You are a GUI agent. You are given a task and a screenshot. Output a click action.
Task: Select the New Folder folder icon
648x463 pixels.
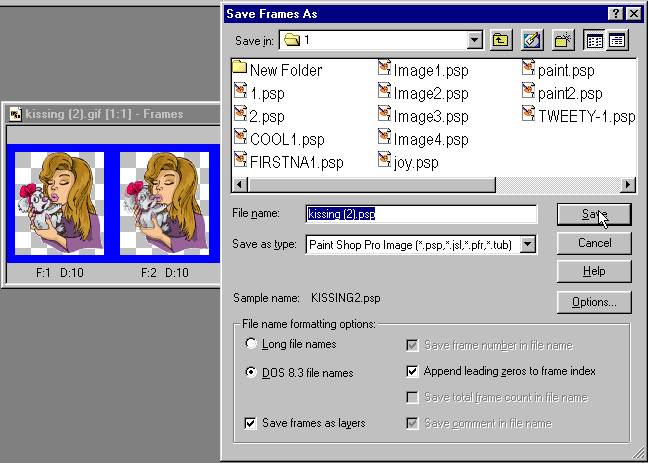pyautogui.click(x=240, y=67)
